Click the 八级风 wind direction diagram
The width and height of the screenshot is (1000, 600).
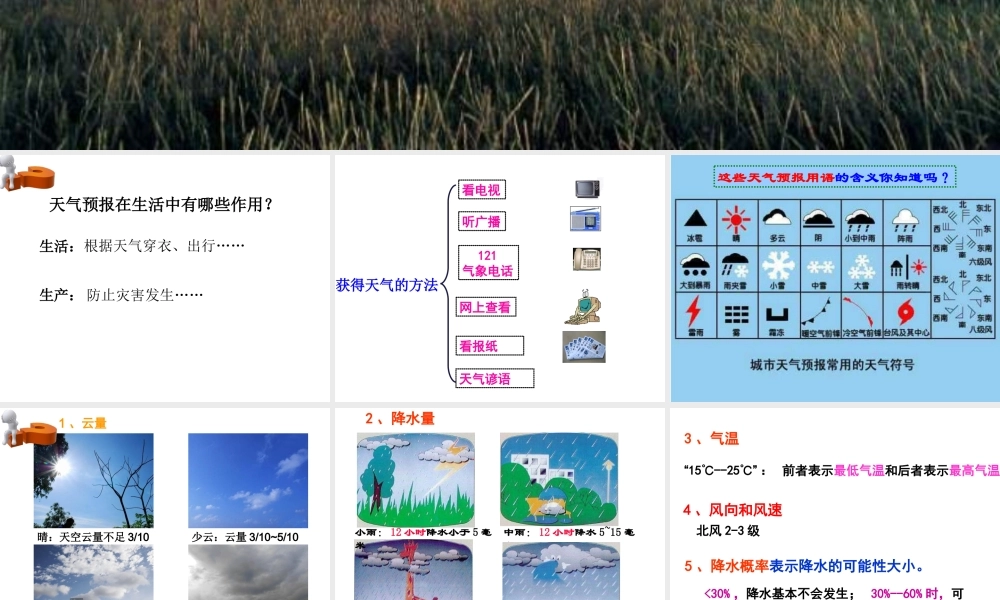click(x=963, y=302)
